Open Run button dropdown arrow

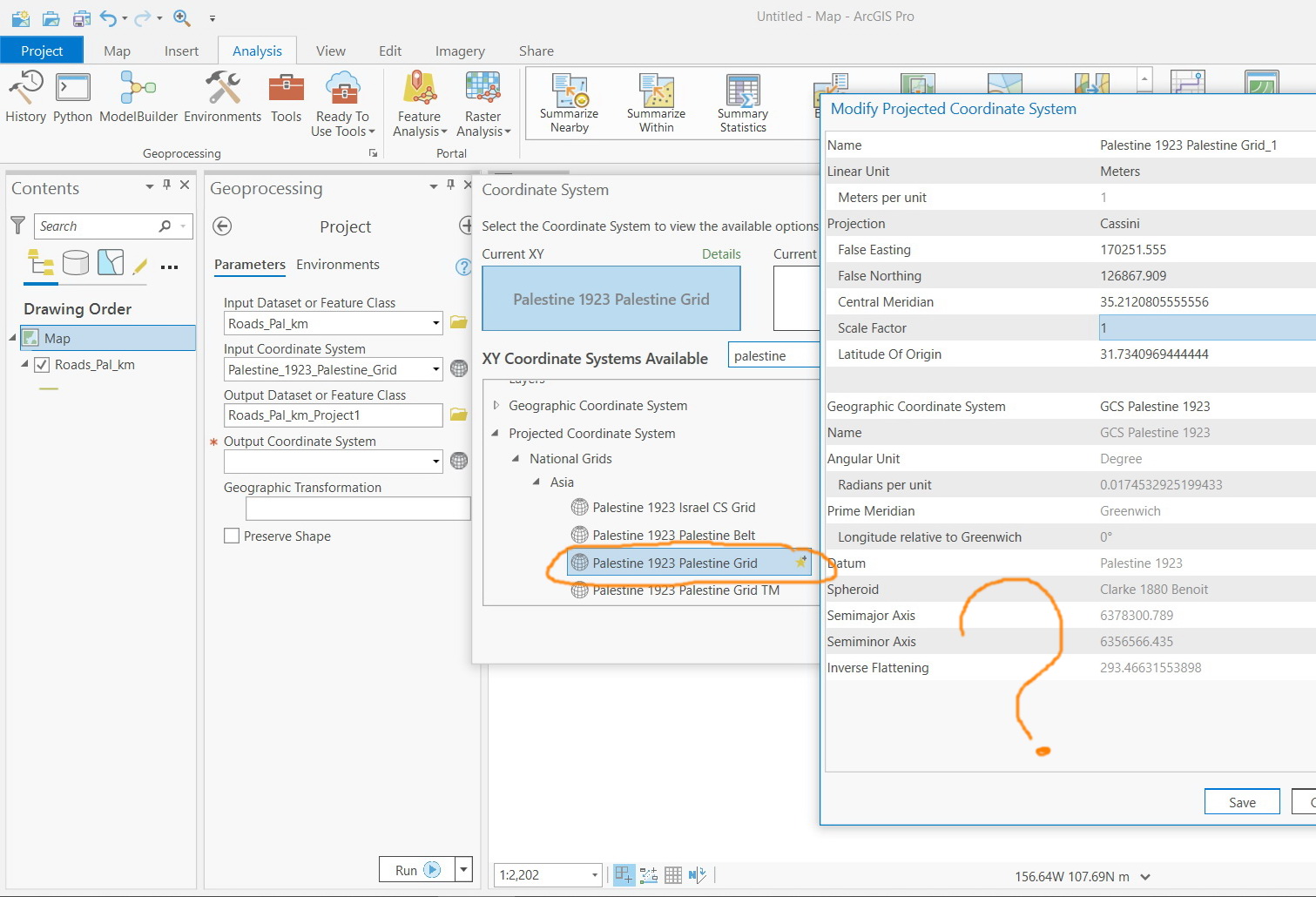pyautogui.click(x=464, y=869)
